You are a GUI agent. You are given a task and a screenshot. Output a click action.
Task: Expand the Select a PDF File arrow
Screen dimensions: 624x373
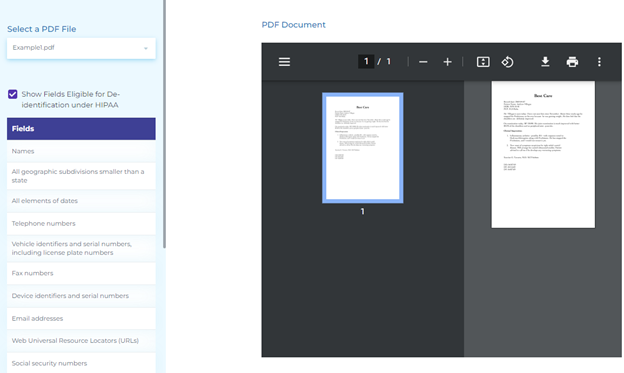146,48
